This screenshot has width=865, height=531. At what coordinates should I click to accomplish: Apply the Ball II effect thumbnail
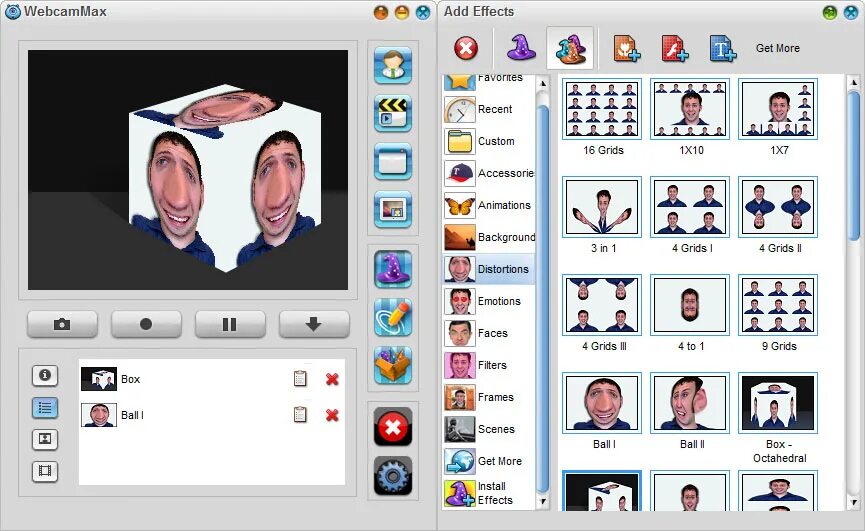point(690,403)
